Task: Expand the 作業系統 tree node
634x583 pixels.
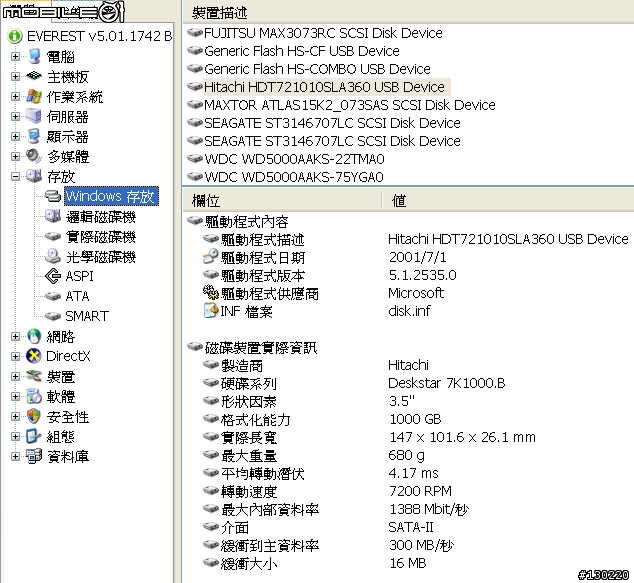Action: (x=15, y=97)
